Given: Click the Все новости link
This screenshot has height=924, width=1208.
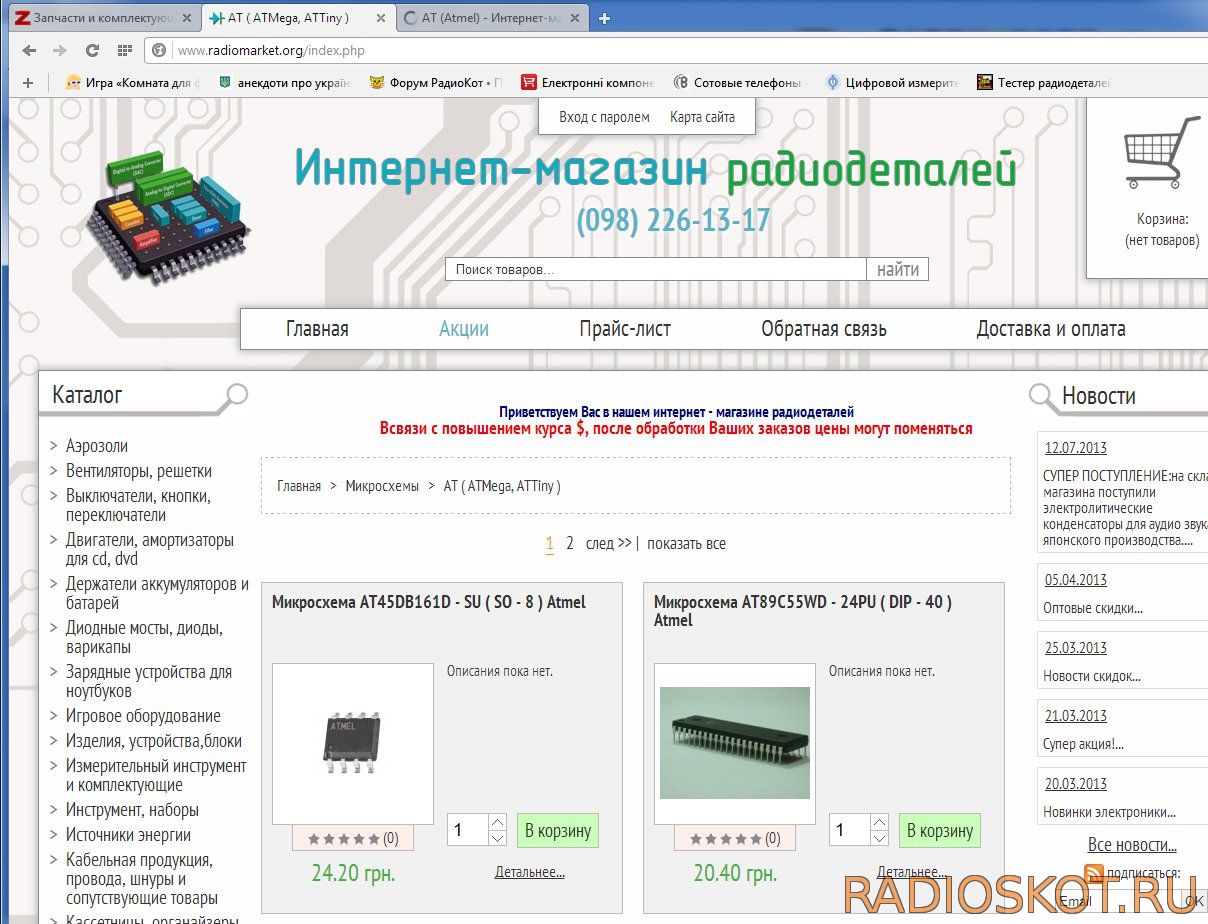Looking at the screenshot, I should [1132, 845].
